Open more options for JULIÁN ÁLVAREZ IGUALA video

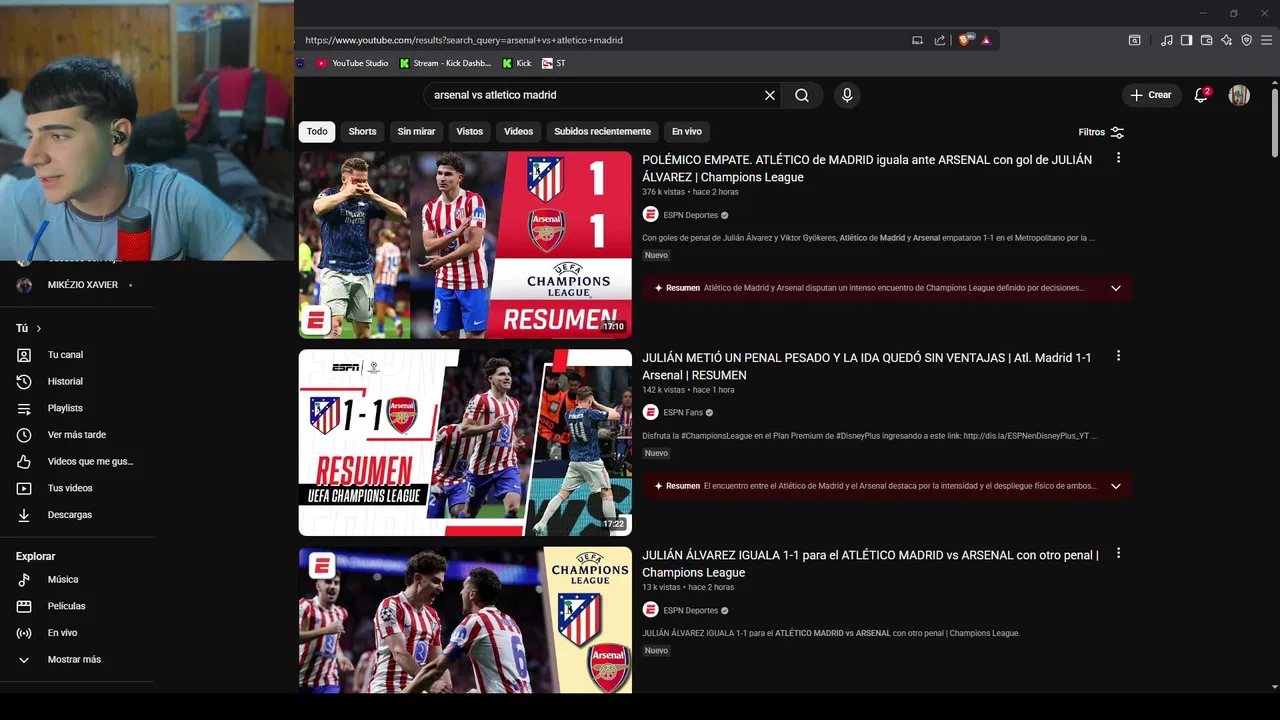1118,553
